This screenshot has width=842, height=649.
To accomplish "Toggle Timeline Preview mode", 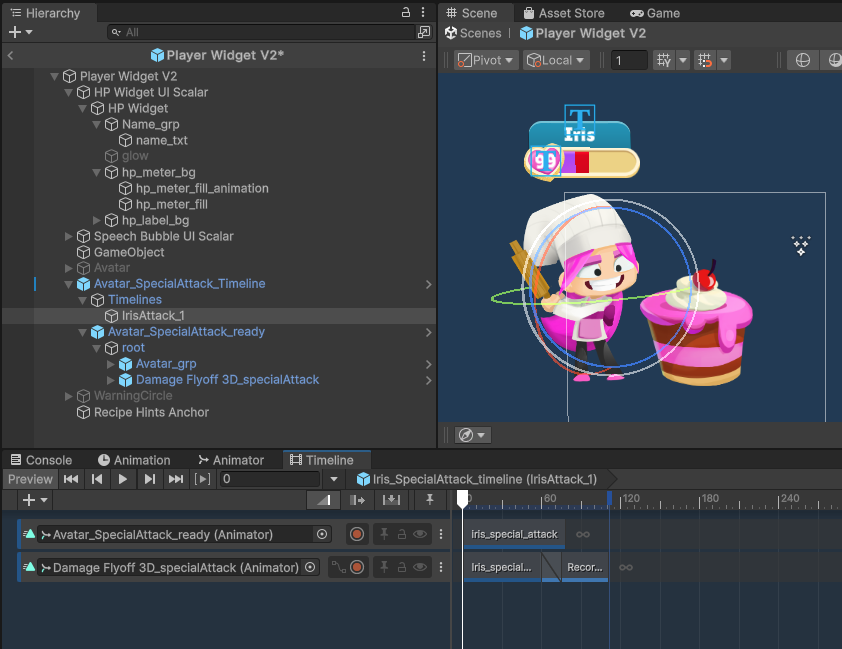I will click(x=30, y=479).
